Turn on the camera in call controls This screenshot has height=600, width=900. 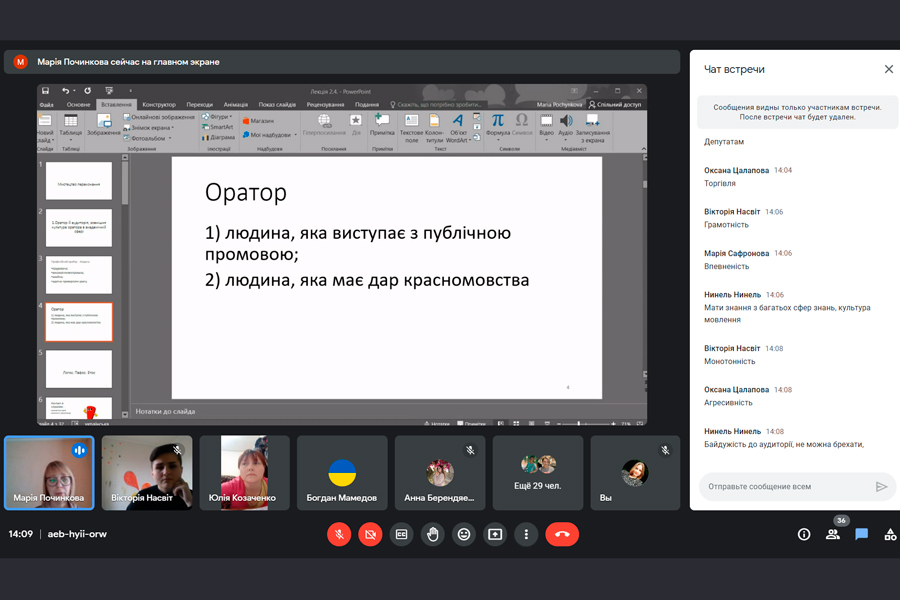(x=370, y=534)
